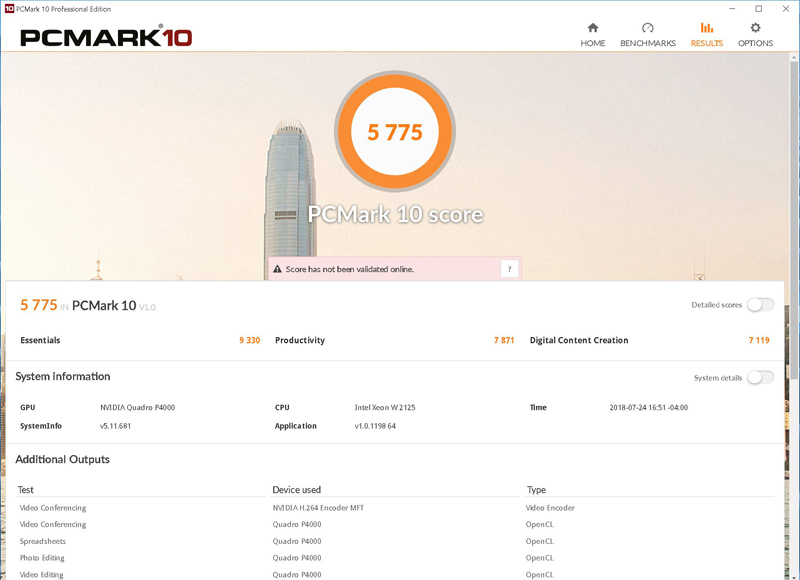Click the HOME menu label

tap(592, 43)
